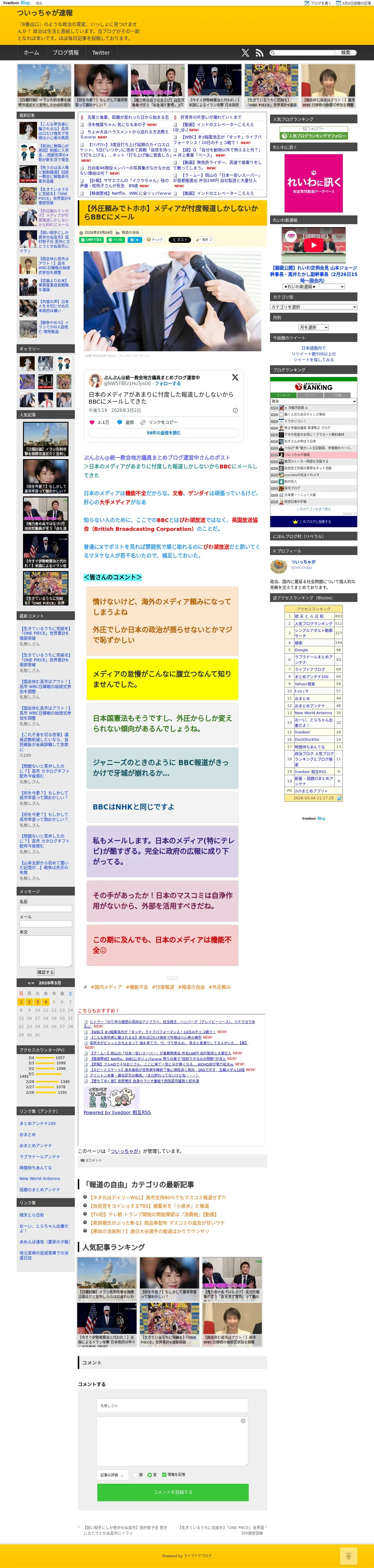
Task: Click the tweet info circle icon
Action: 235,410
